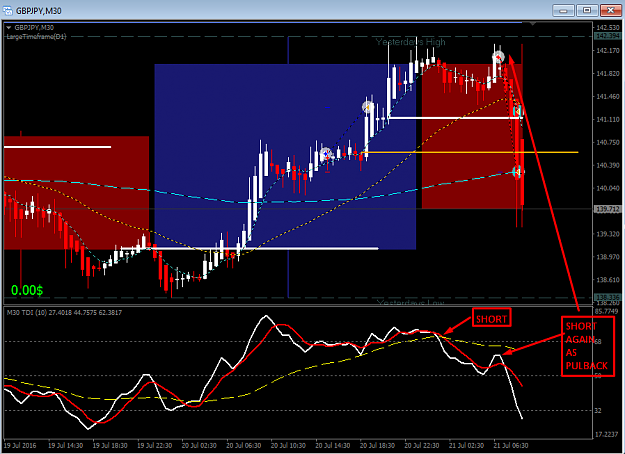Click the chart shift triangle marker on the top edge
Image resolution: width=625 pixels, height=454 pixels.
(533, 24)
